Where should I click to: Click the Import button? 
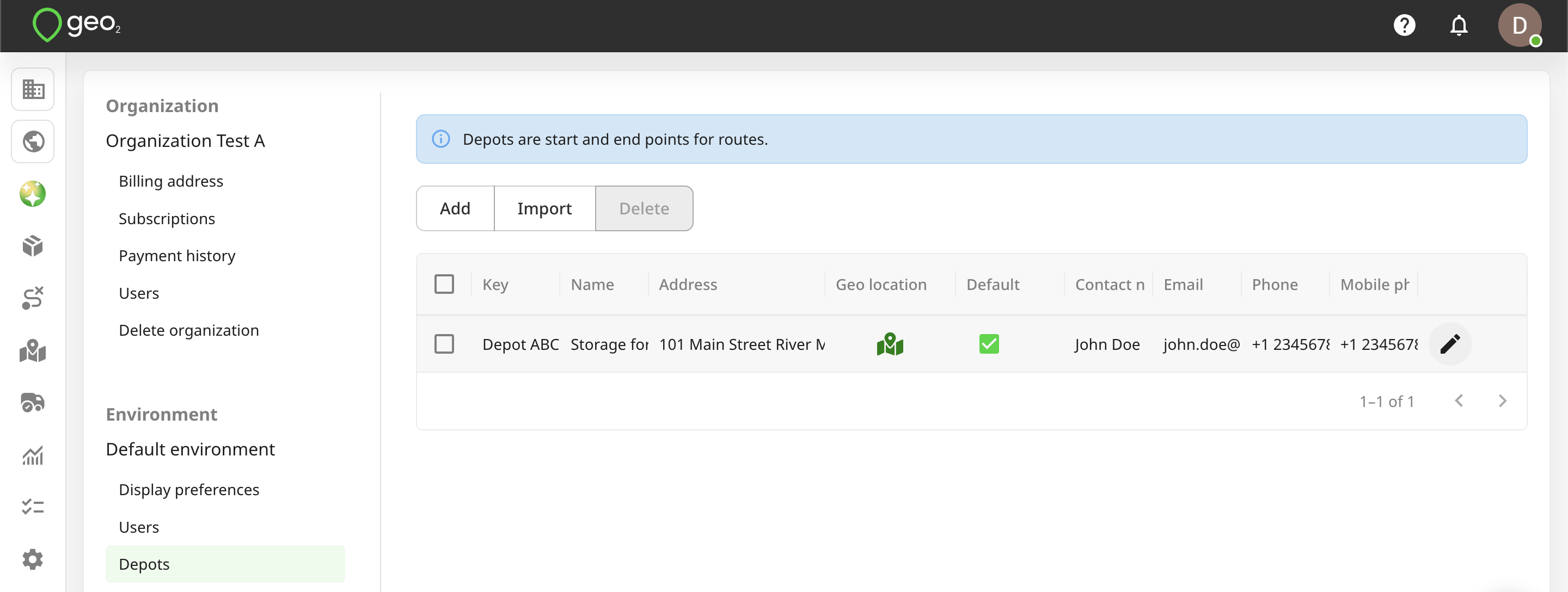click(545, 209)
